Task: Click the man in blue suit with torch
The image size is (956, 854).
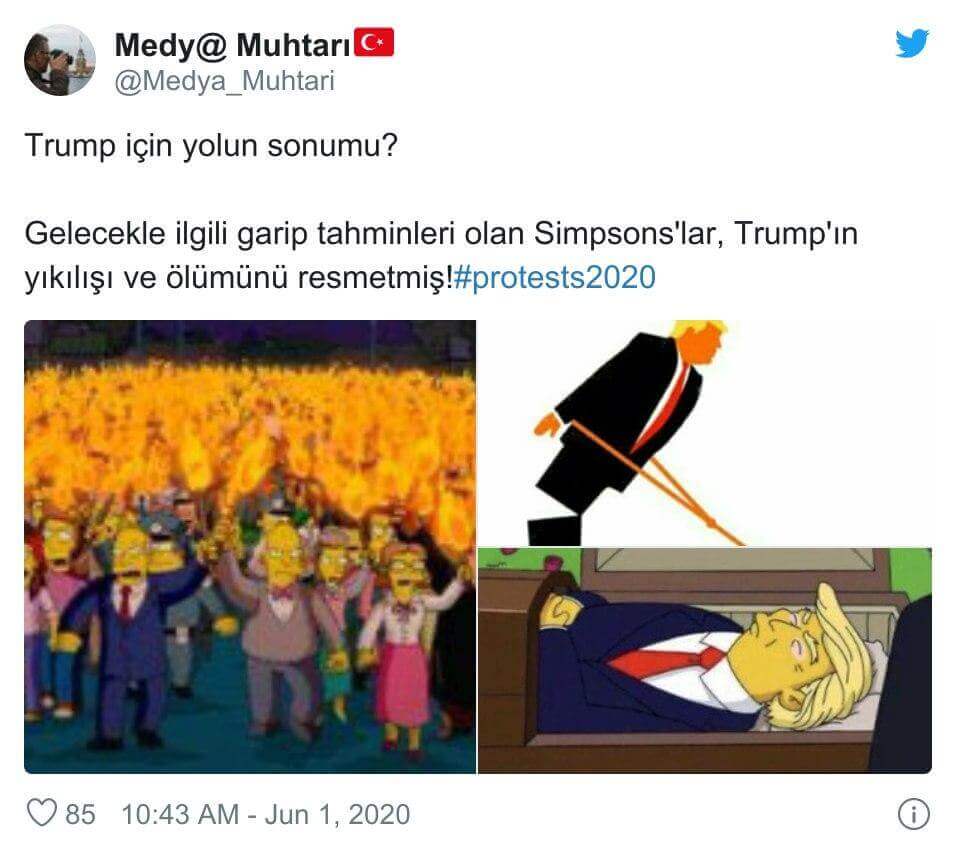Action: pyautogui.click(x=128, y=634)
